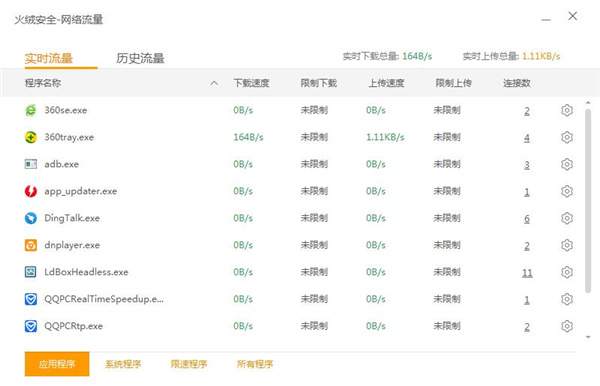Click the app_updater.exe red icon
This screenshot has height=386, width=600.
[x=31, y=191]
